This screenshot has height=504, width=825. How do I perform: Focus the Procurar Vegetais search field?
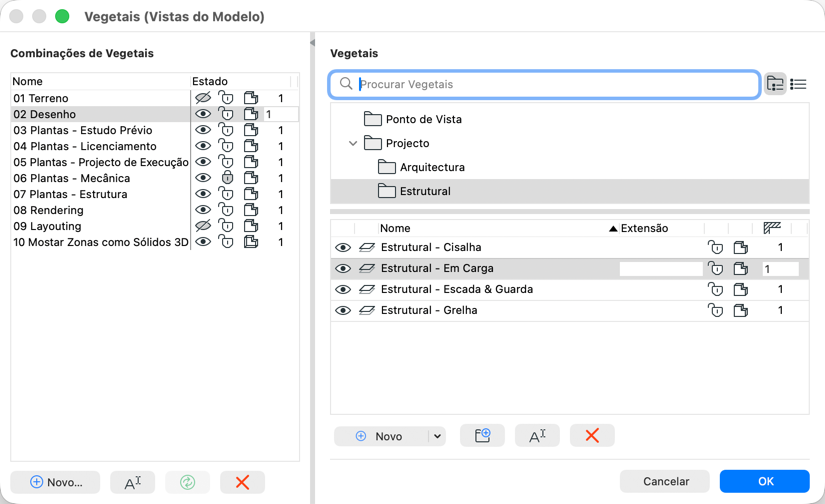click(x=545, y=84)
